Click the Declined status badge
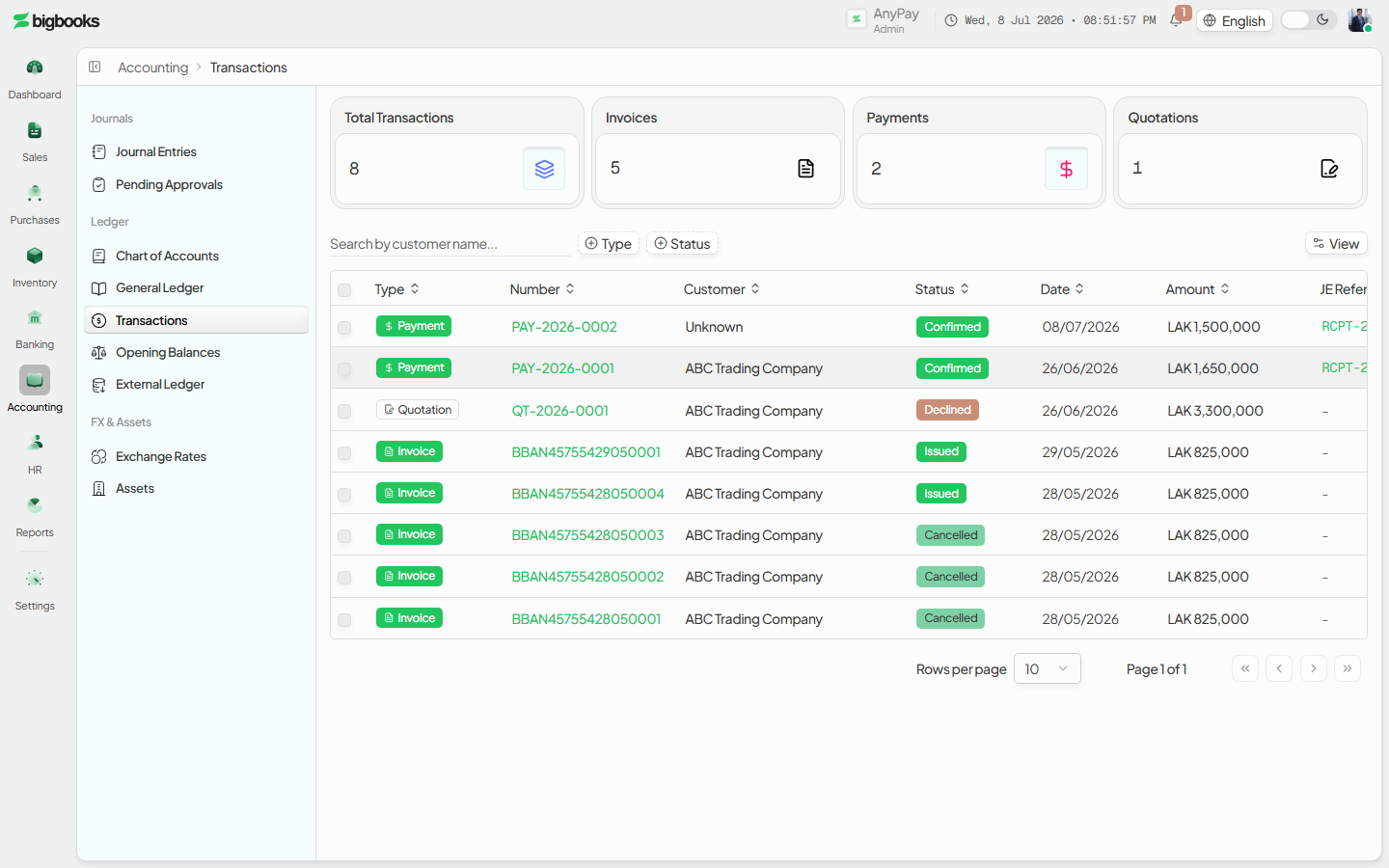The width and height of the screenshot is (1389, 868). [947, 410]
